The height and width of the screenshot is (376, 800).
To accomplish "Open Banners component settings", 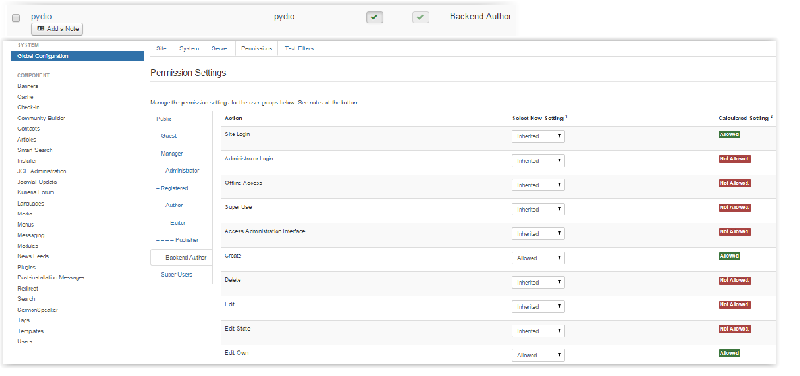I will (28, 86).
